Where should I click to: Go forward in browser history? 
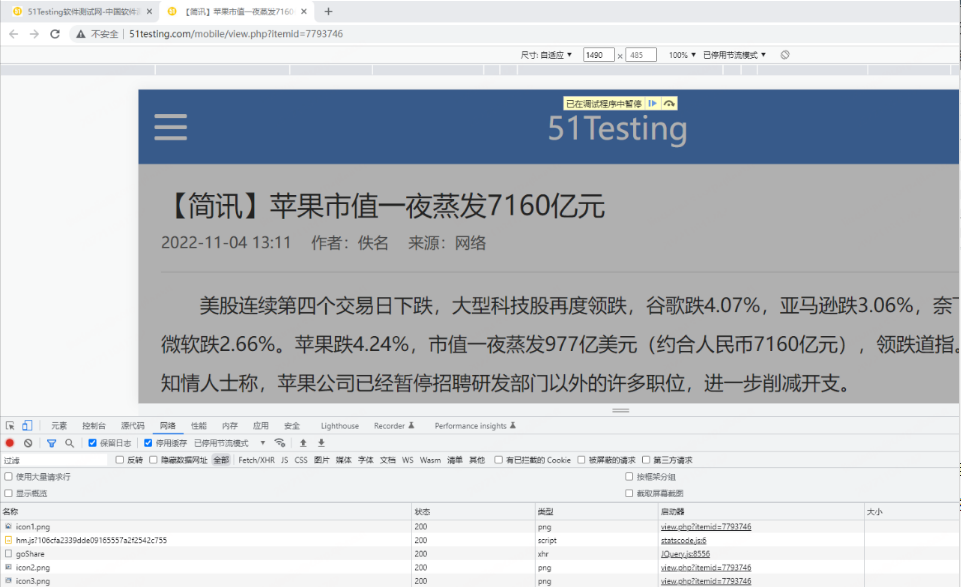pyautogui.click(x=34, y=34)
